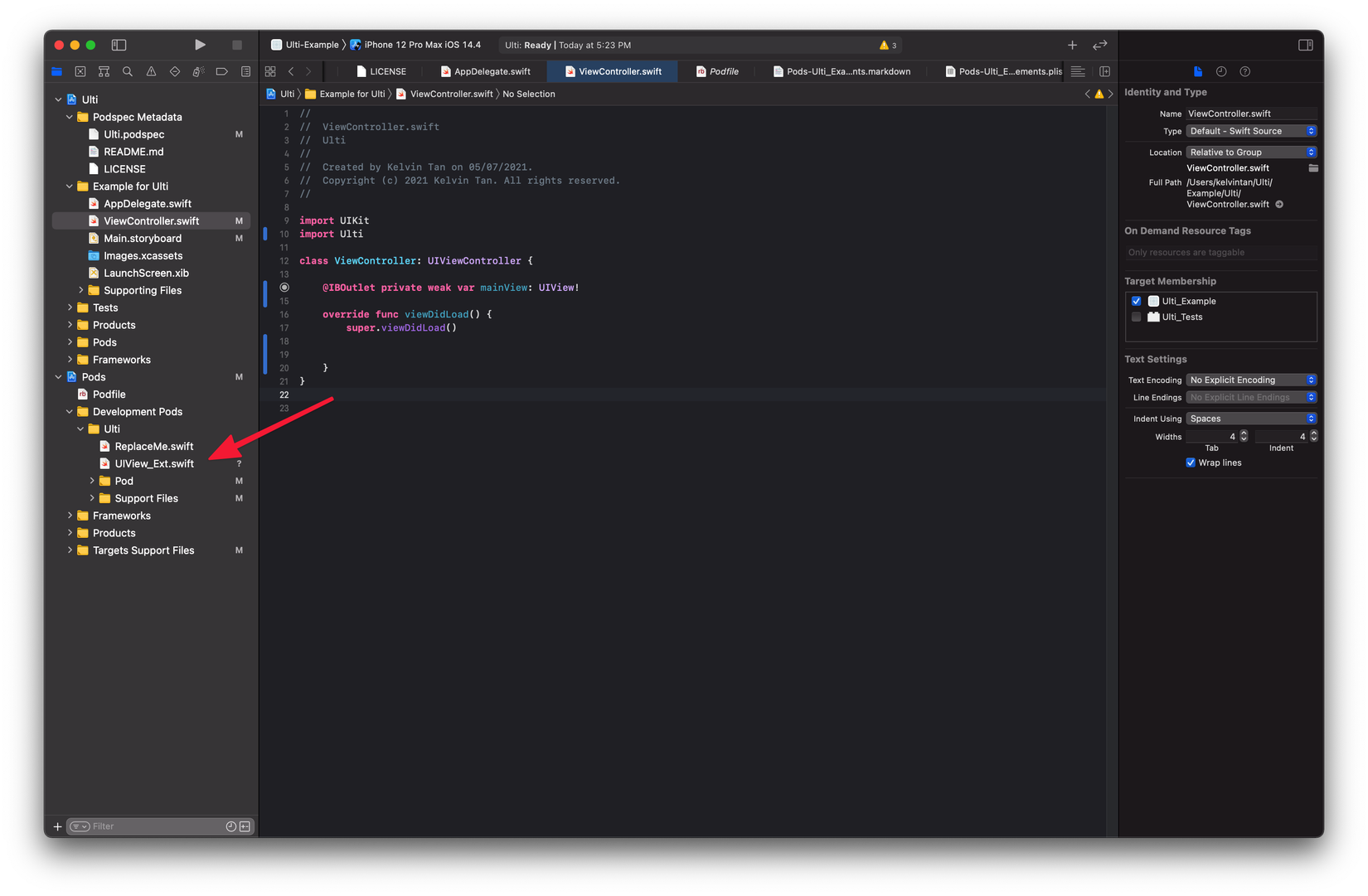Viewport: 1368px width, 896px height.
Task: Click the Run (play) button
Action: click(200, 45)
